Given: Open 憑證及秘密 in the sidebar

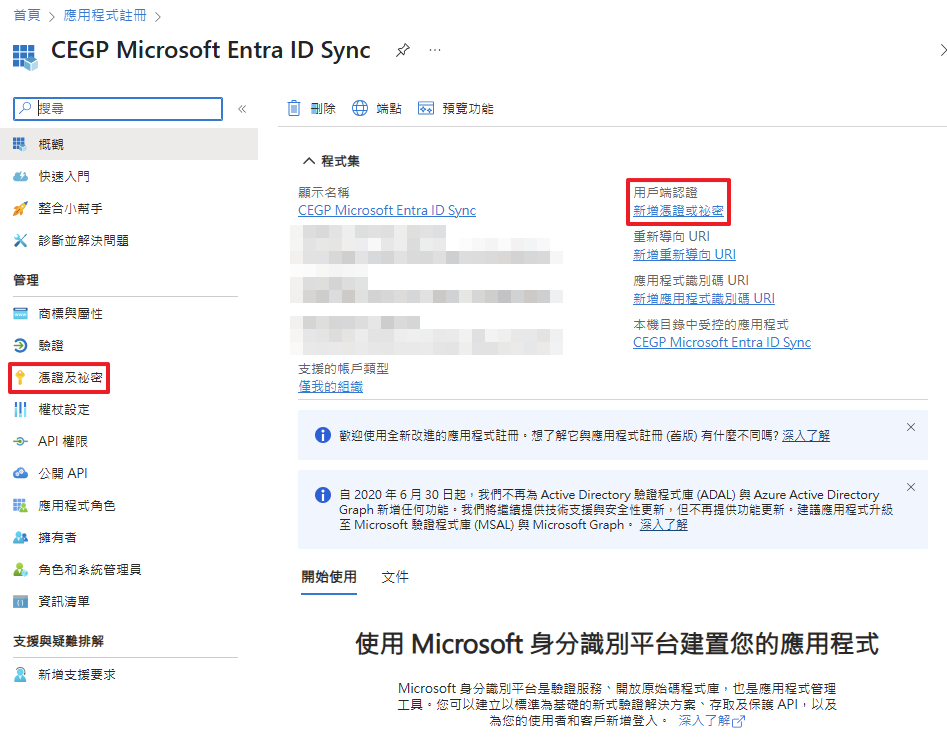Looking at the screenshot, I should (x=70, y=378).
